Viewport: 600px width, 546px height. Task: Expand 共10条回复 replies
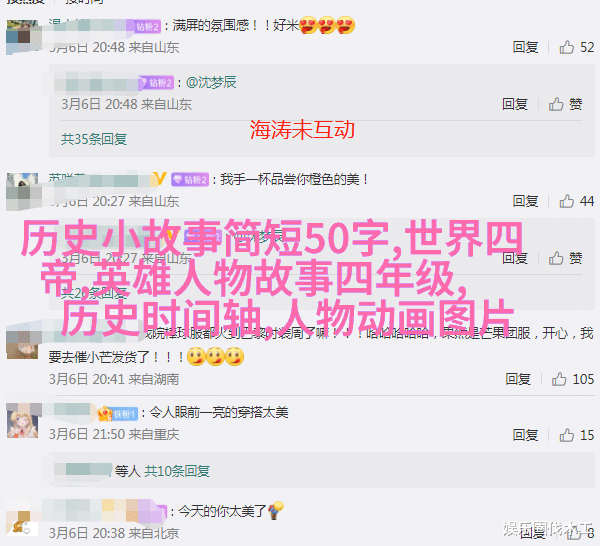[177, 471]
